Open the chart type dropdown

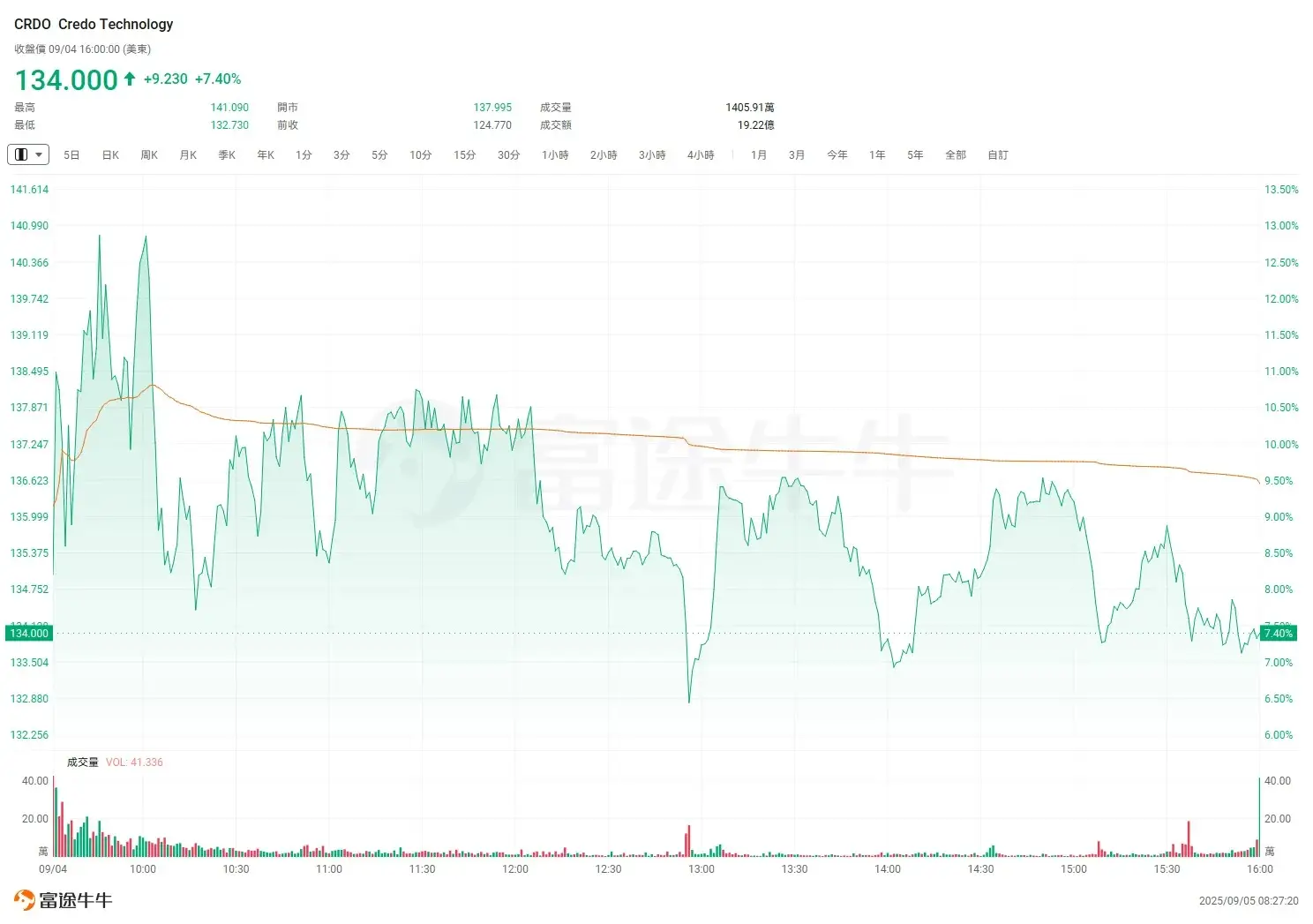28,154
